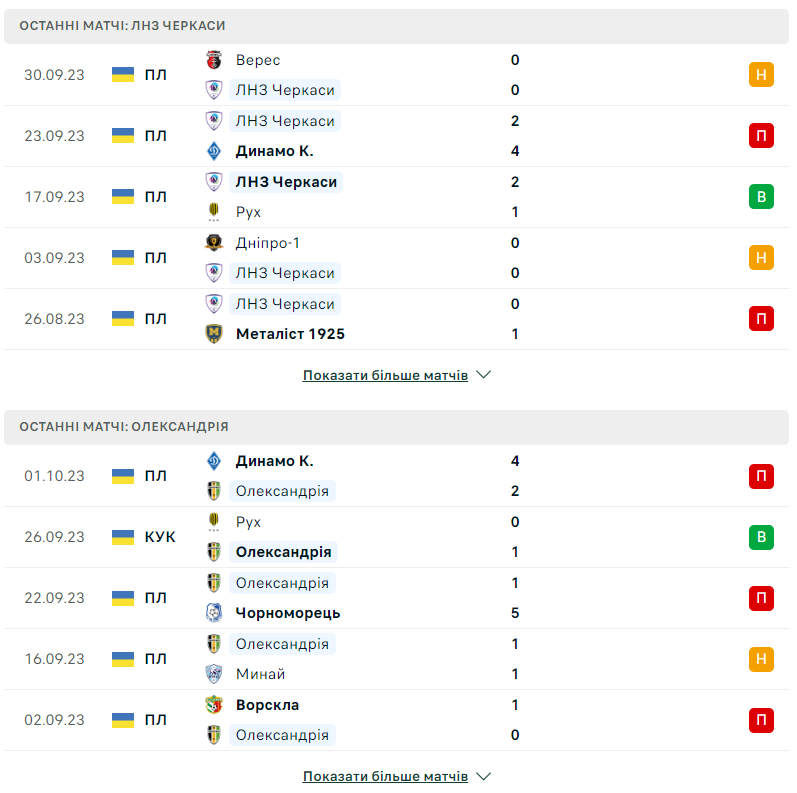
Task: Click the Рух club logo in the 17.09.23 match
Action: tap(213, 212)
